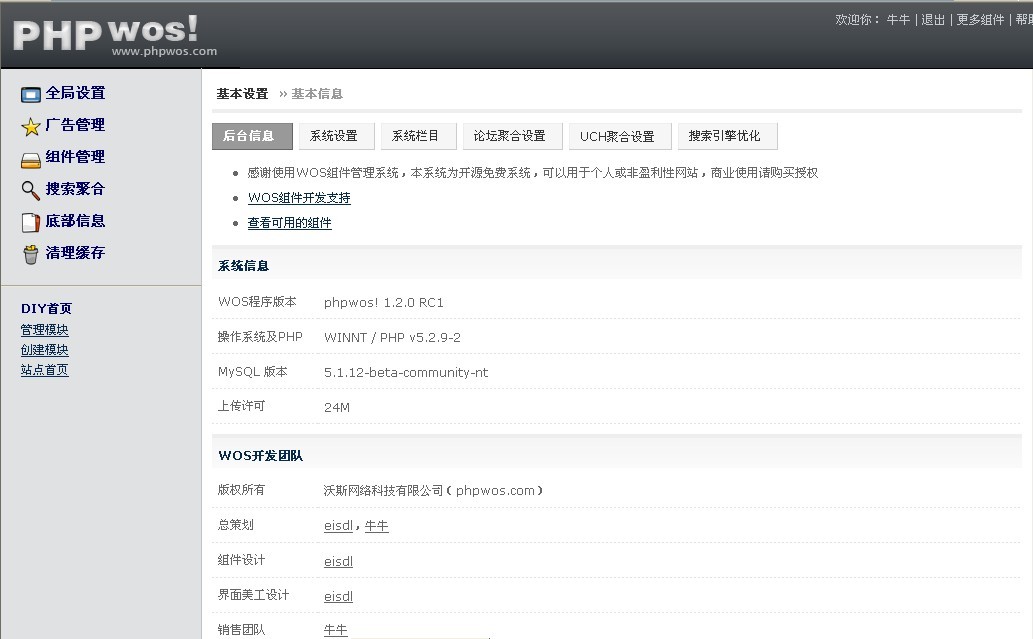1033x639 pixels.
Task: Open the 查看可用的组件 link
Action: point(289,223)
